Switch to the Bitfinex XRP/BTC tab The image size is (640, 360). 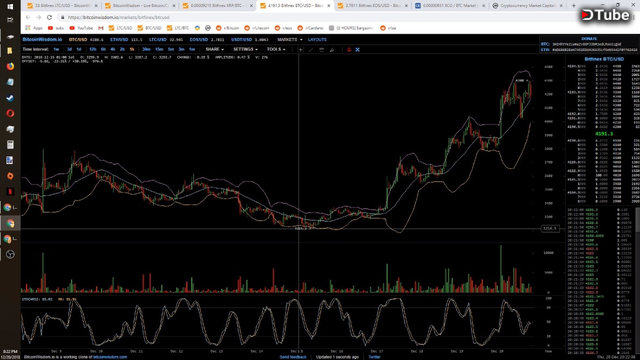[x=217, y=6]
